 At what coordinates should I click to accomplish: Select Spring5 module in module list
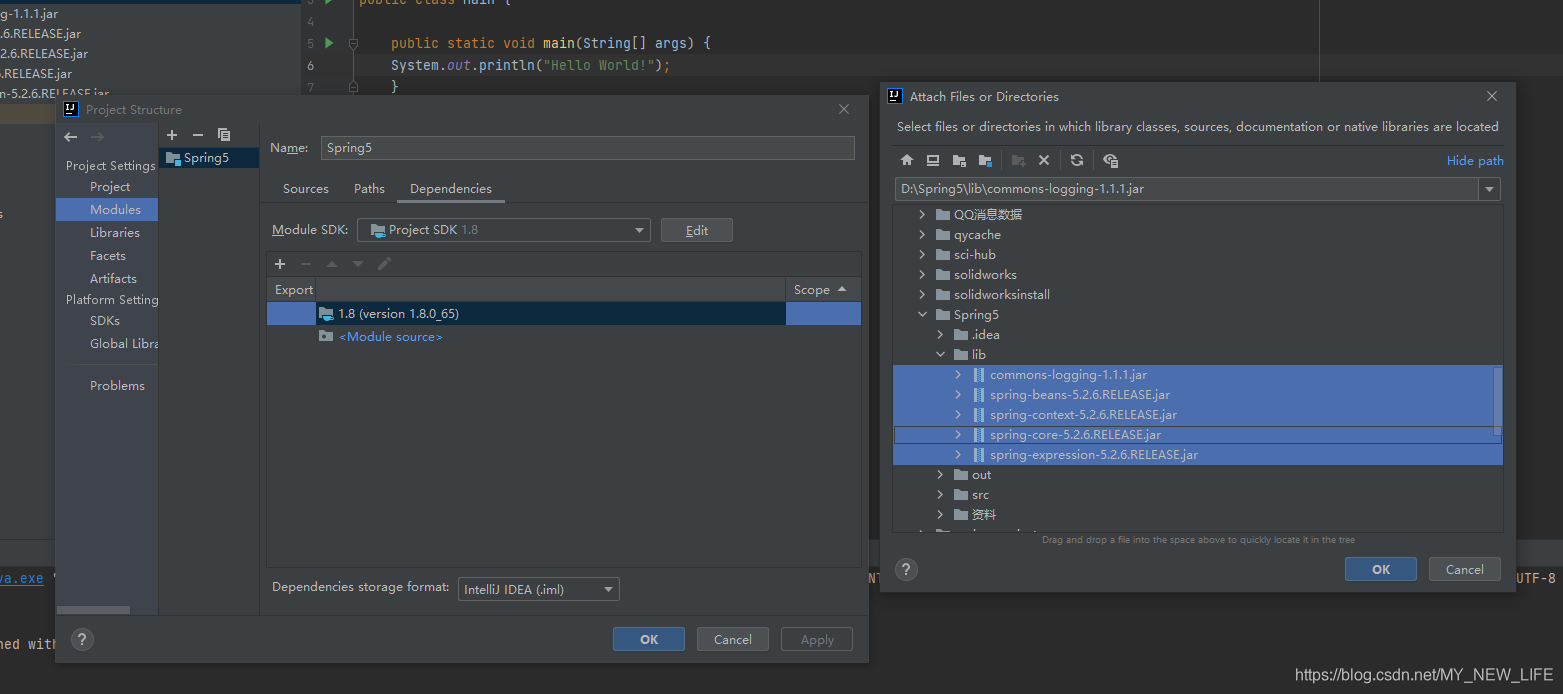click(208, 157)
